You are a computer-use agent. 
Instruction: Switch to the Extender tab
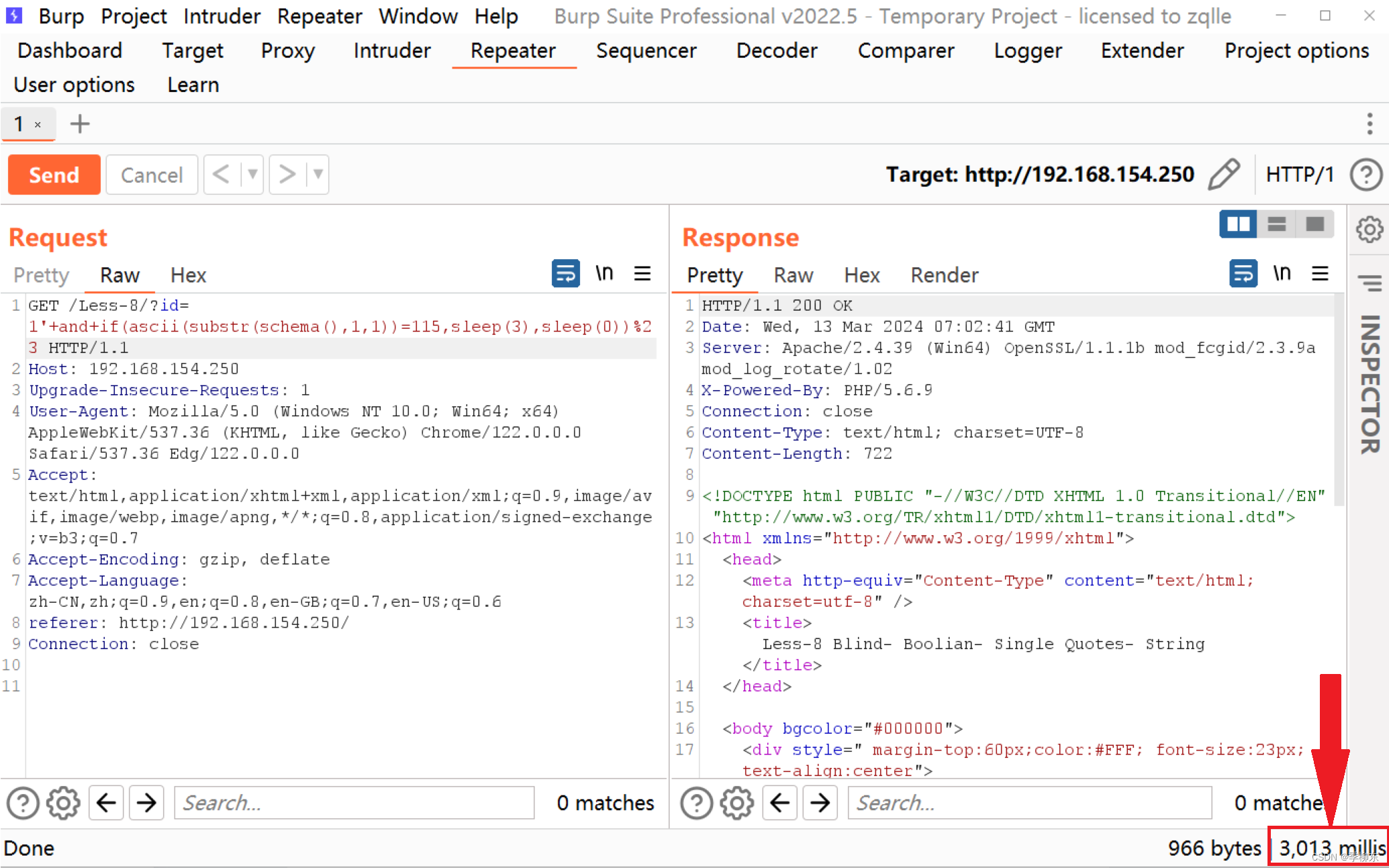(1143, 51)
